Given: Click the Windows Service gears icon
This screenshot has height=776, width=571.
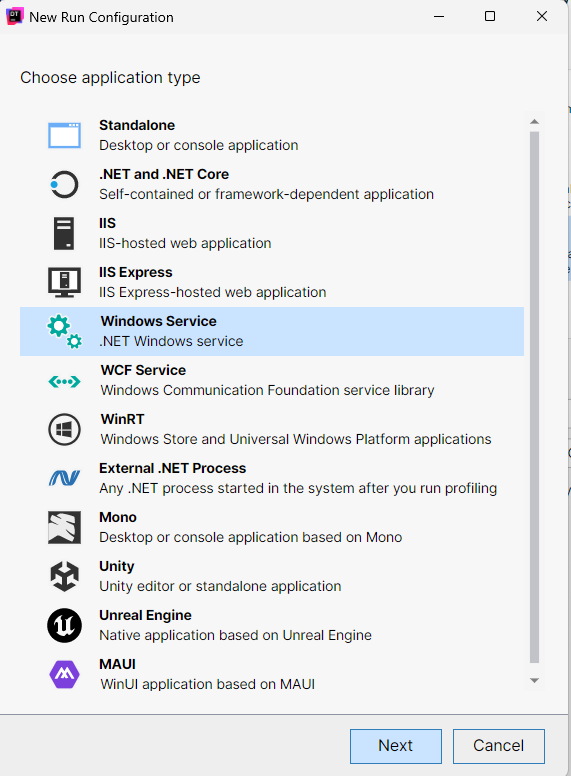Looking at the screenshot, I should 64,331.
